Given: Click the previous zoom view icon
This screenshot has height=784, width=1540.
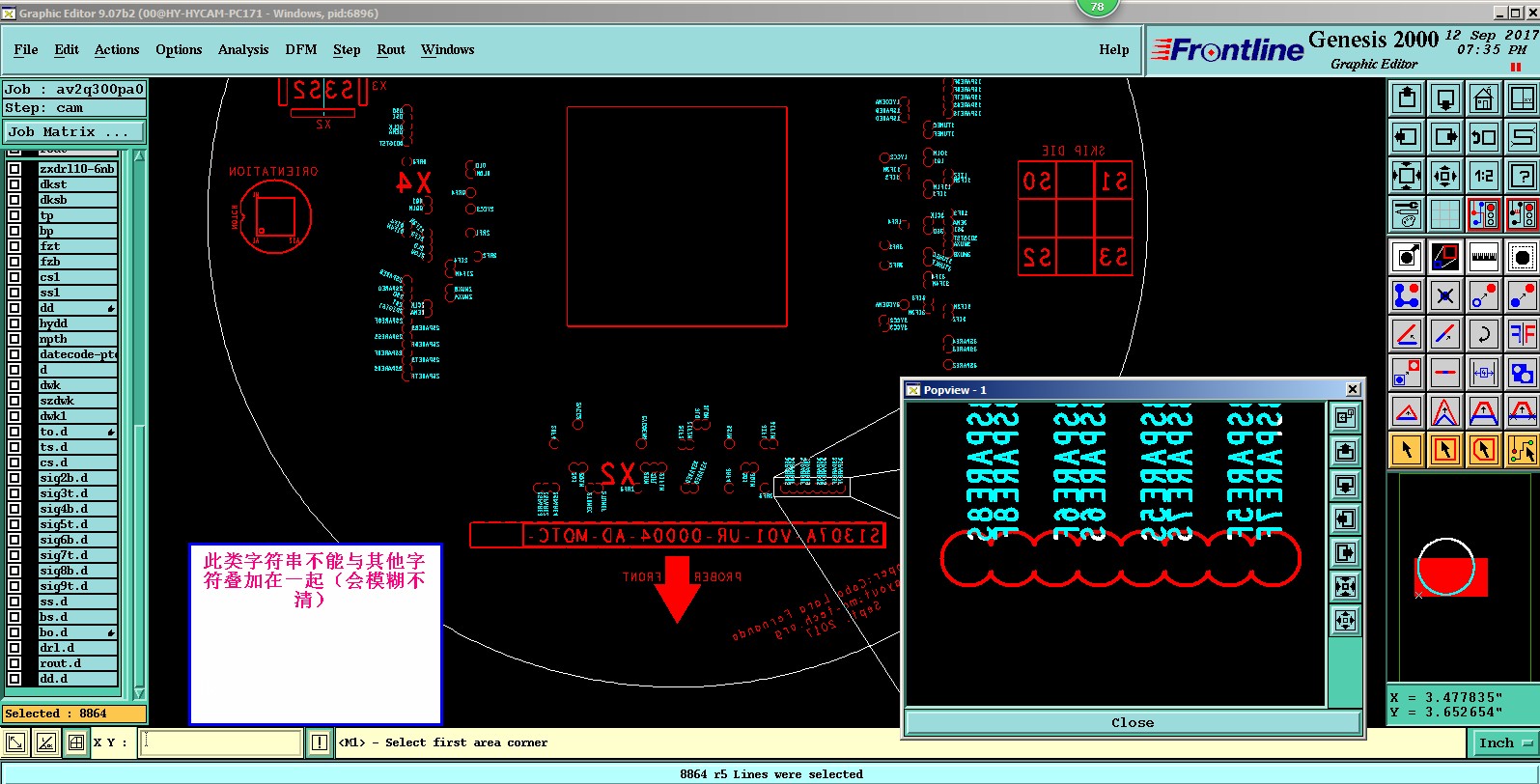Looking at the screenshot, I should point(1484,136).
